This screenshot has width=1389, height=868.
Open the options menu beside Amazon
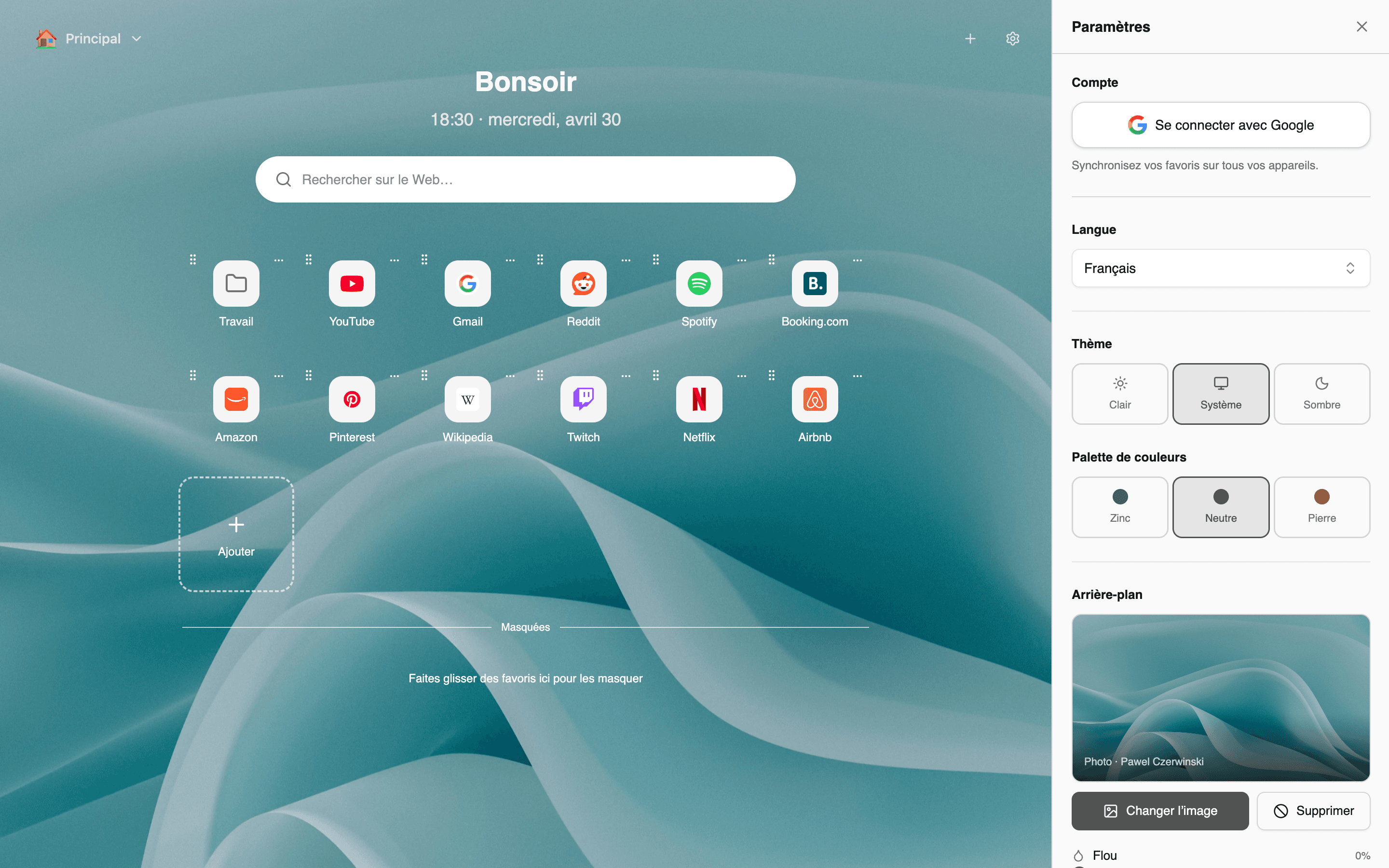pos(279,376)
